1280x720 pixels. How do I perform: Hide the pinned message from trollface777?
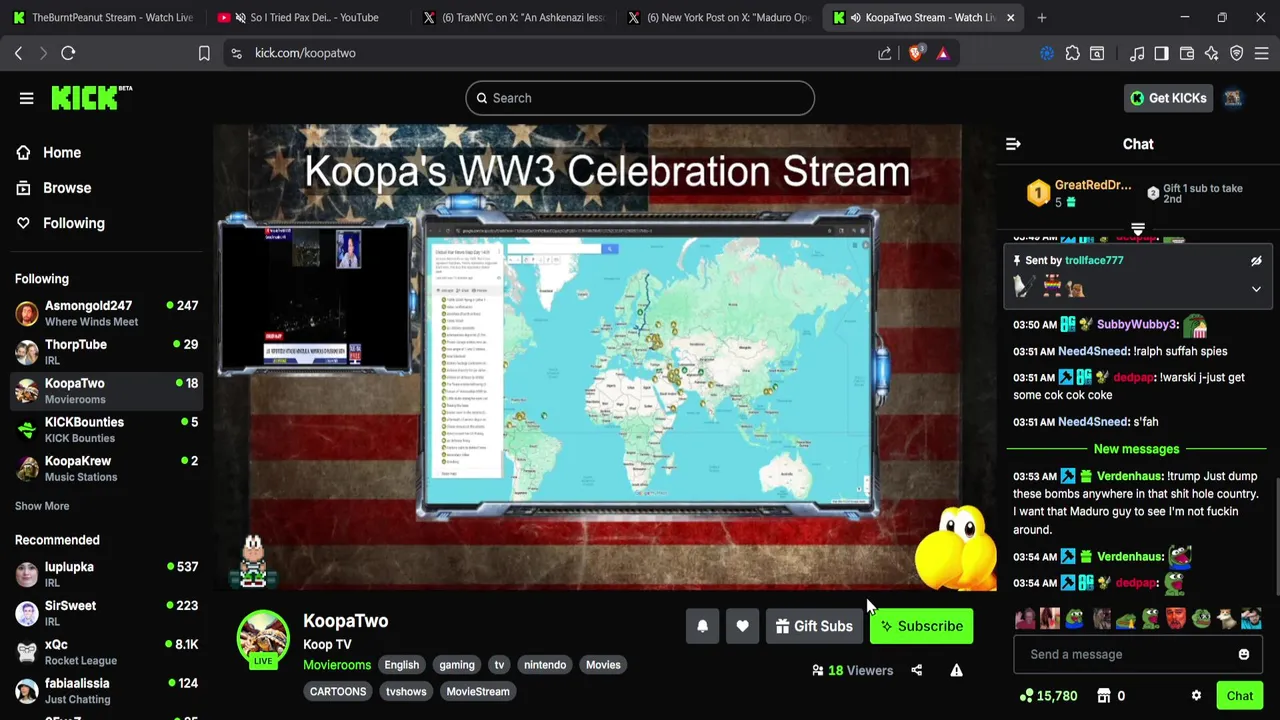(x=1256, y=261)
